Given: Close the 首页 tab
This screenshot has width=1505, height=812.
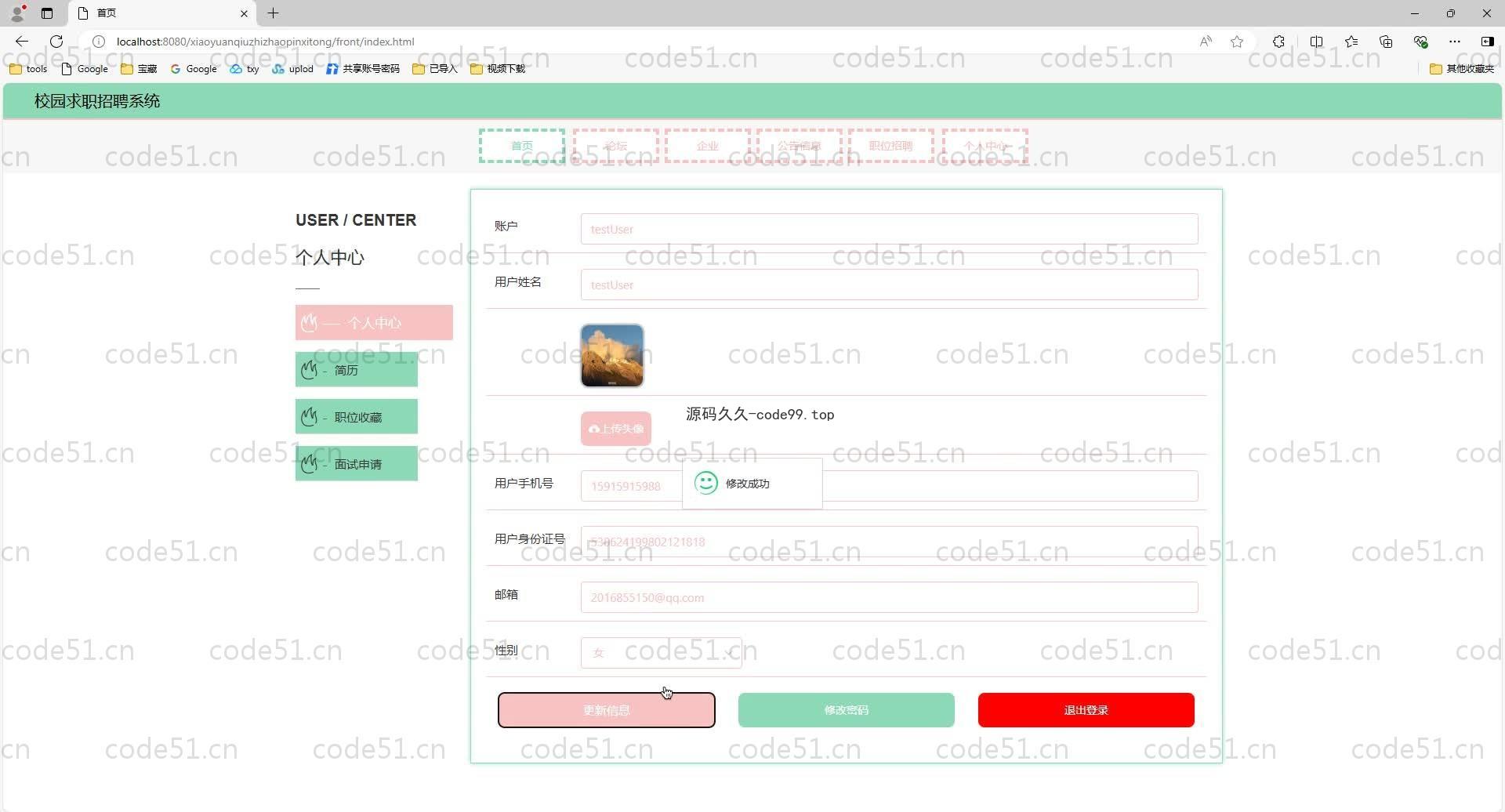Looking at the screenshot, I should tap(244, 13).
